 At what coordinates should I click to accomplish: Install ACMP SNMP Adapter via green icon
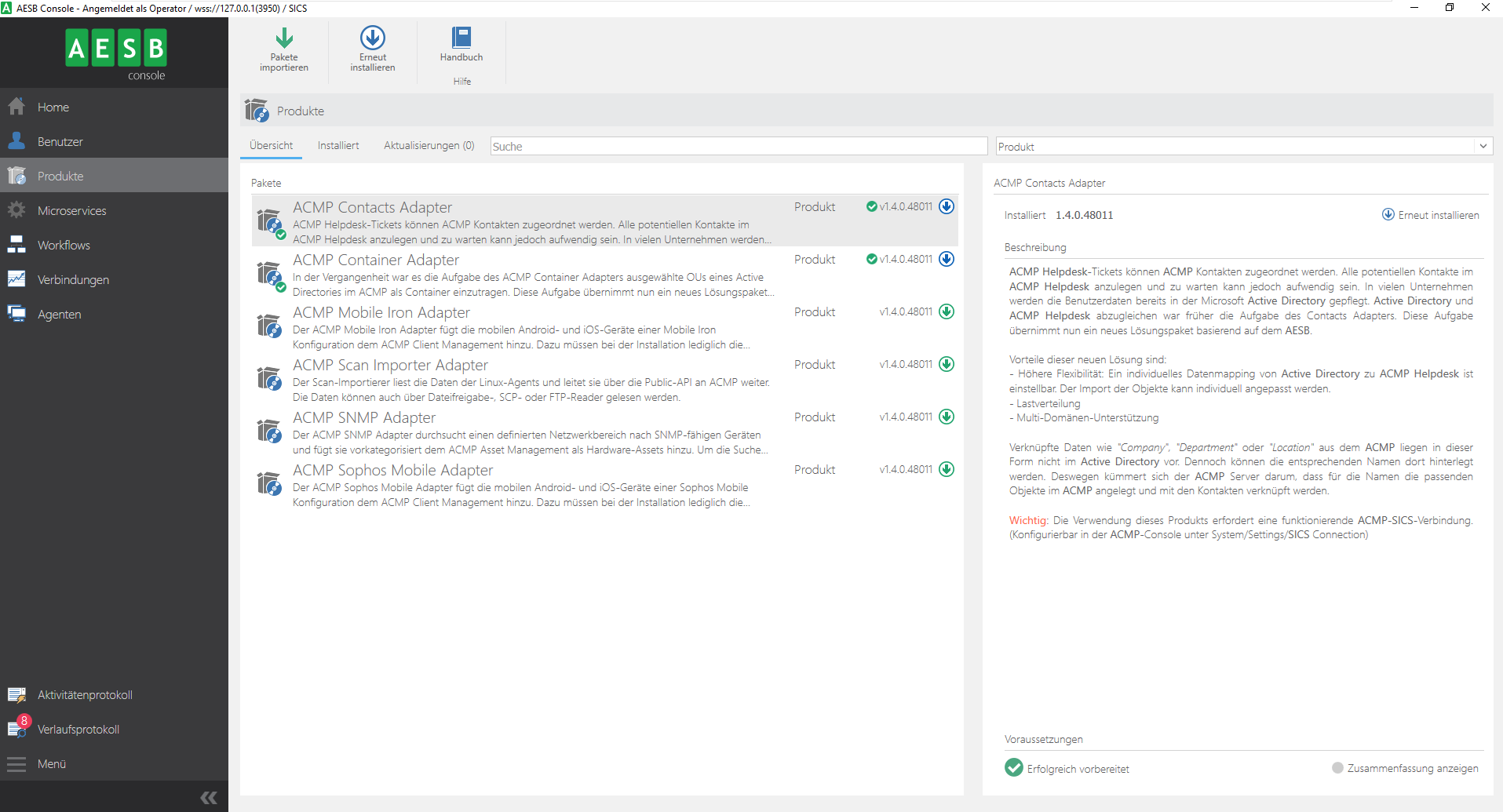pyautogui.click(x=947, y=417)
